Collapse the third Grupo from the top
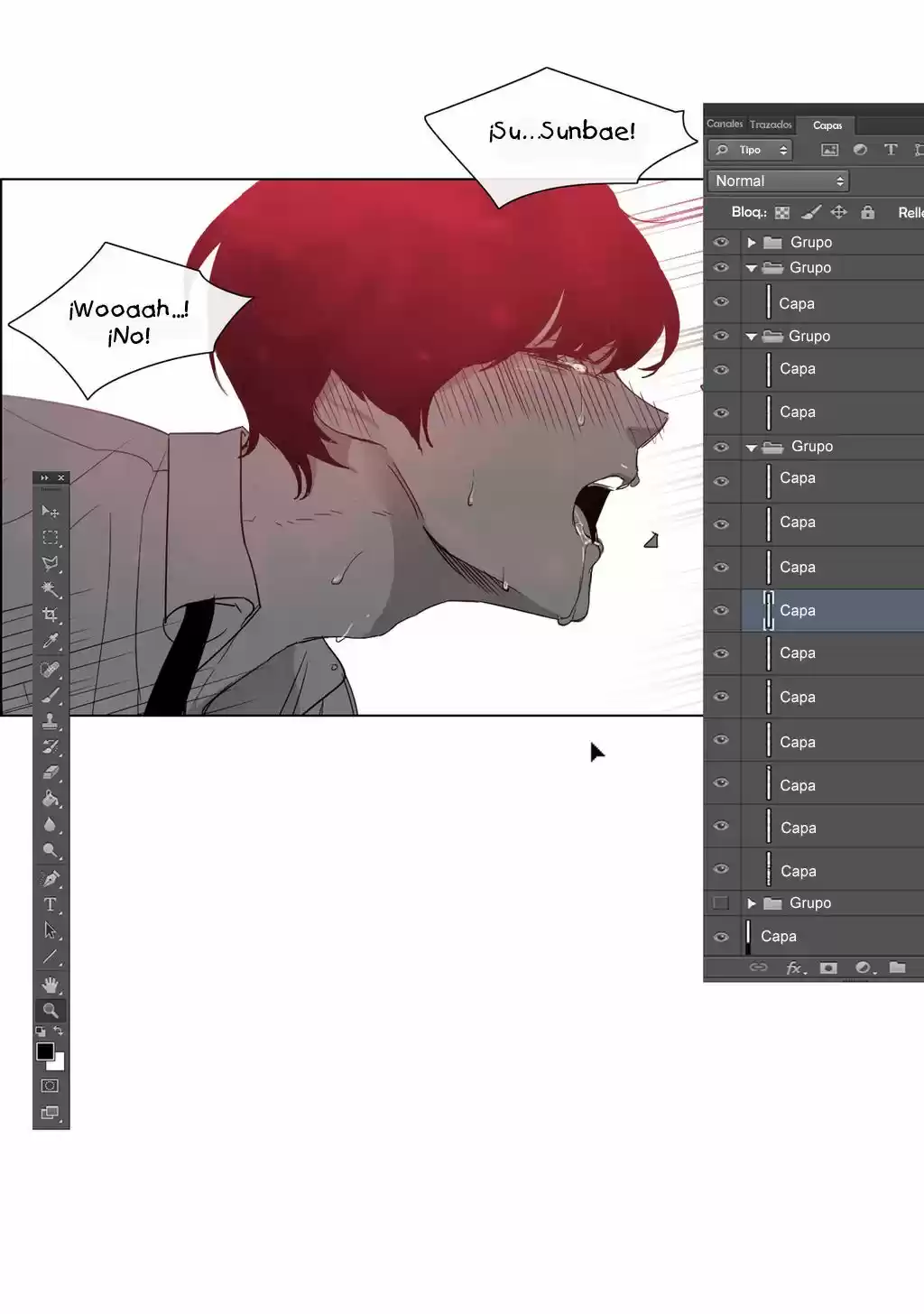Viewport: 924px width, 1314px height. click(751, 336)
